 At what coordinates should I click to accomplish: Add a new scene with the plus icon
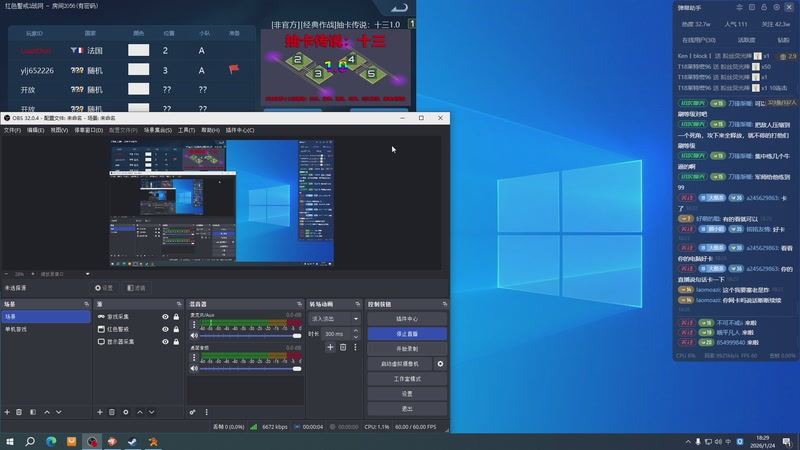click(x=7, y=412)
